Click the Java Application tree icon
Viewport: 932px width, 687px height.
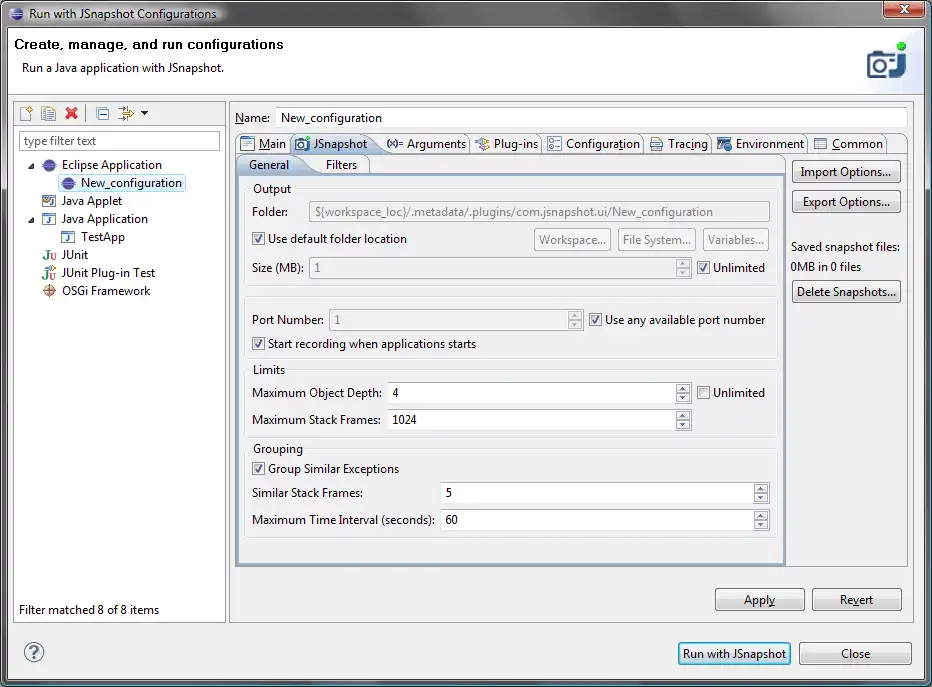[49, 219]
